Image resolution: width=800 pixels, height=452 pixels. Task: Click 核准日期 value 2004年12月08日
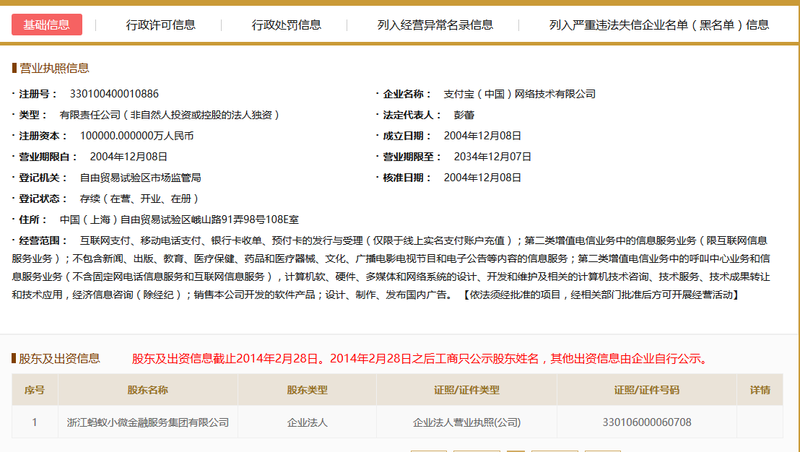pos(482,178)
